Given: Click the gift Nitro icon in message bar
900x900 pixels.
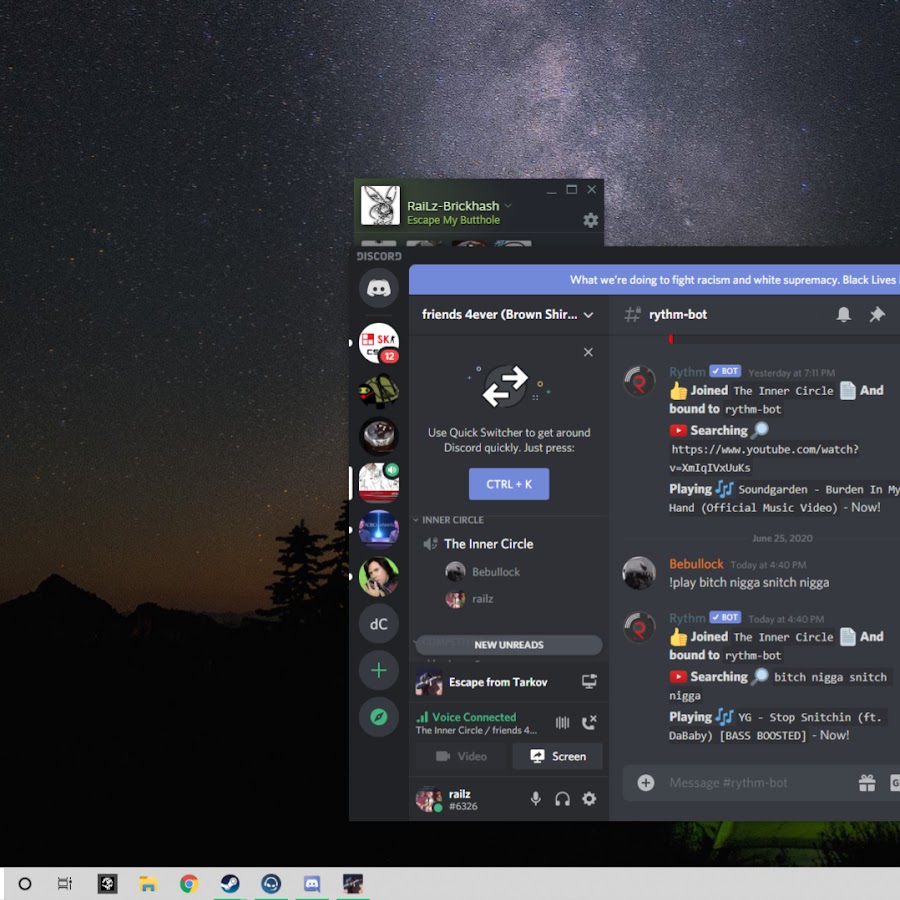Looking at the screenshot, I should point(867,782).
